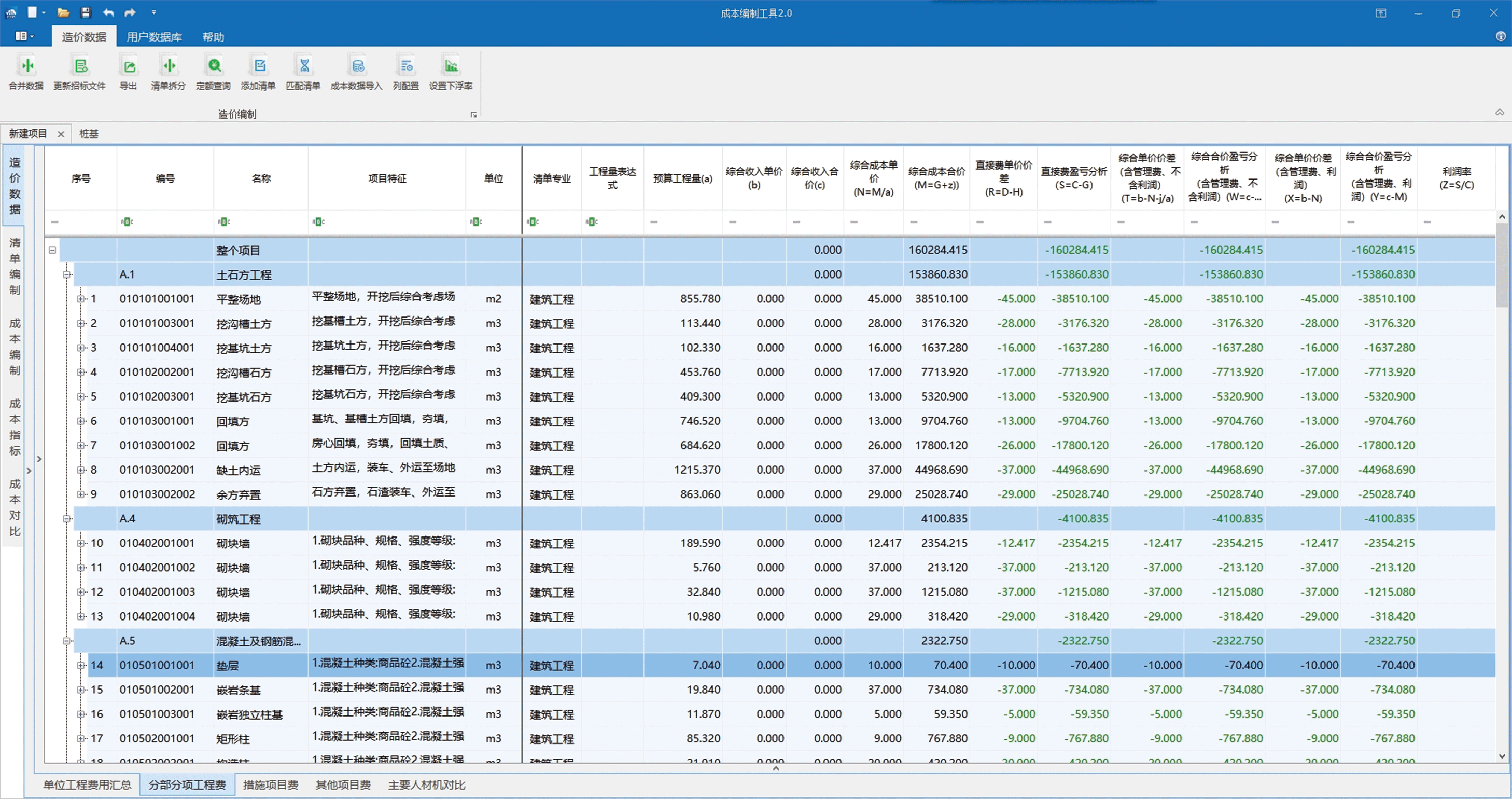Screen dimensions: 1512x799
Task: Click the new file icon in title bar
Action: pyautogui.click(x=32, y=12)
